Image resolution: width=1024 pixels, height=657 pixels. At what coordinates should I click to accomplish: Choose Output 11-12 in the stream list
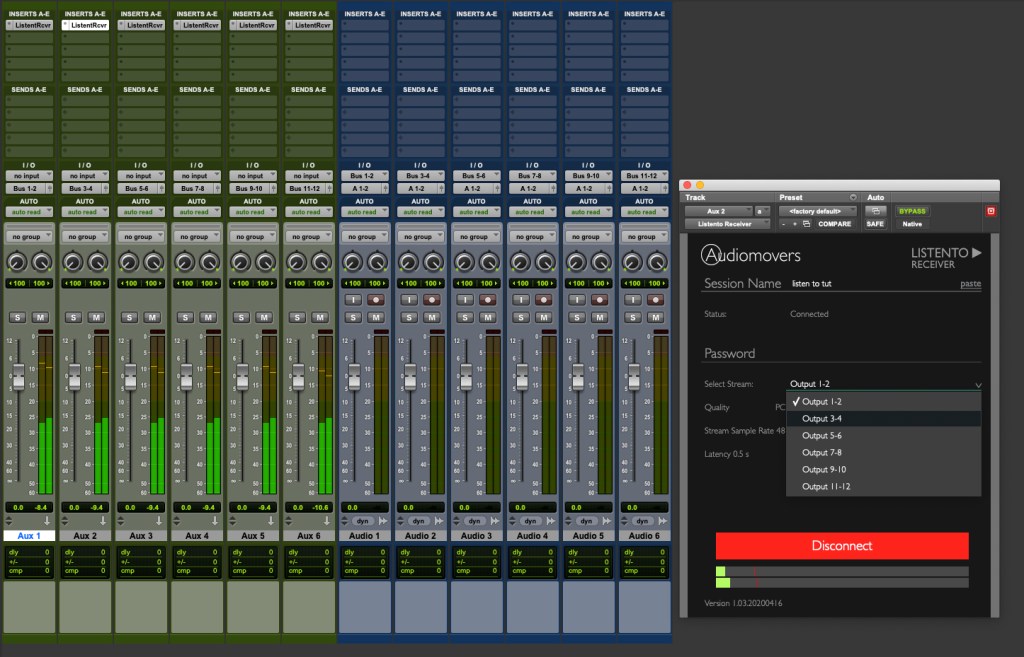826,487
